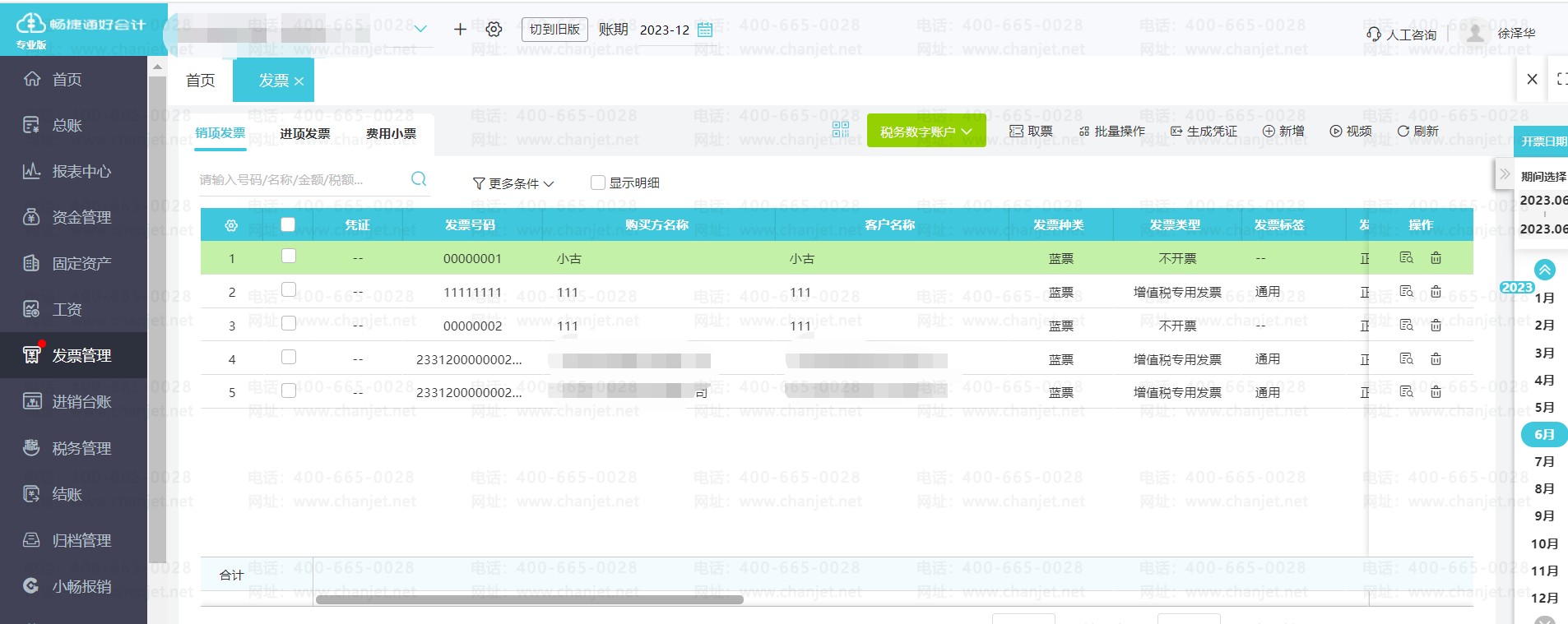Open settings gear in top bar

point(494,30)
